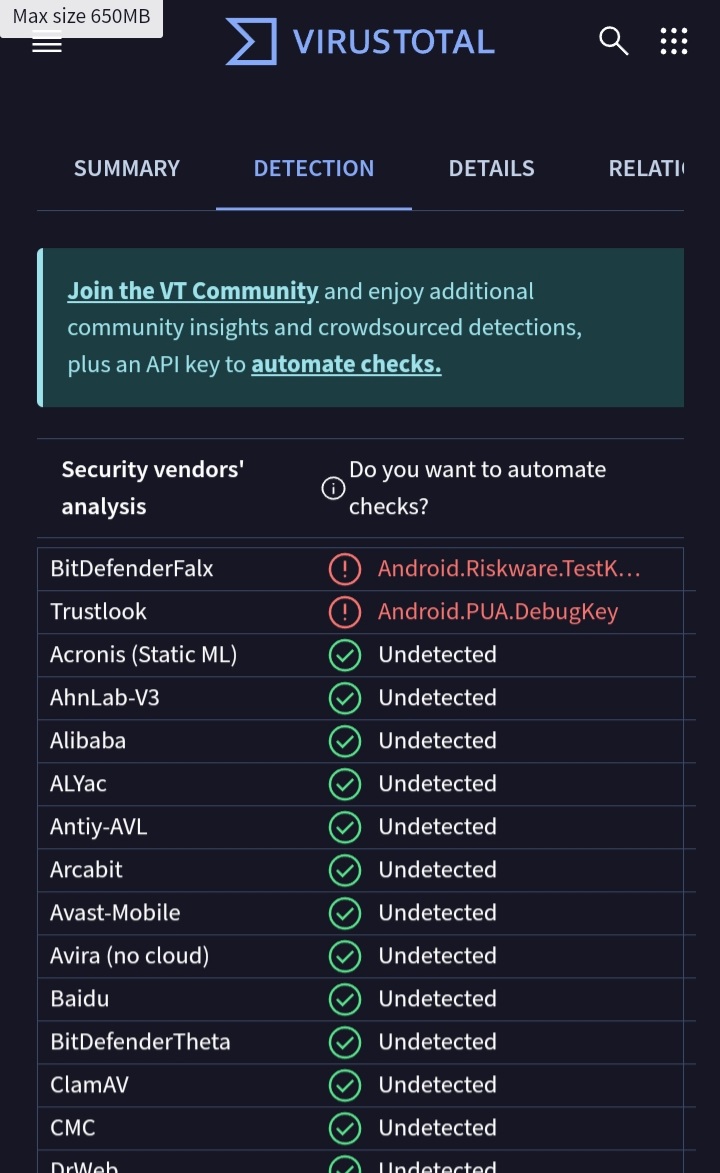Follow the automate checks link

pos(346,364)
